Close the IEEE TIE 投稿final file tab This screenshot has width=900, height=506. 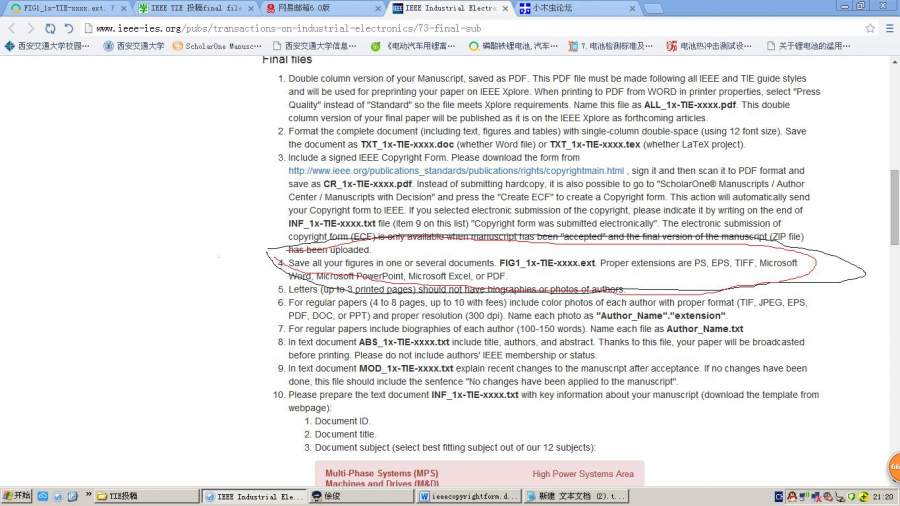[251, 9]
